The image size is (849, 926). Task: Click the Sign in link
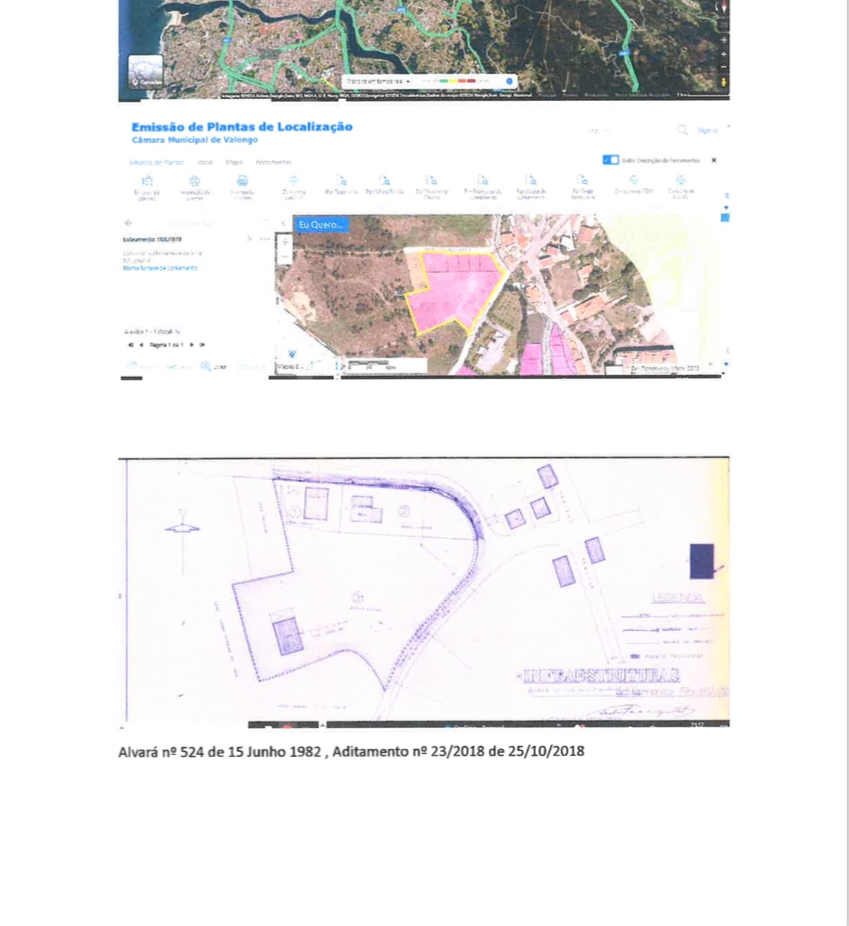(x=707, y=130)
